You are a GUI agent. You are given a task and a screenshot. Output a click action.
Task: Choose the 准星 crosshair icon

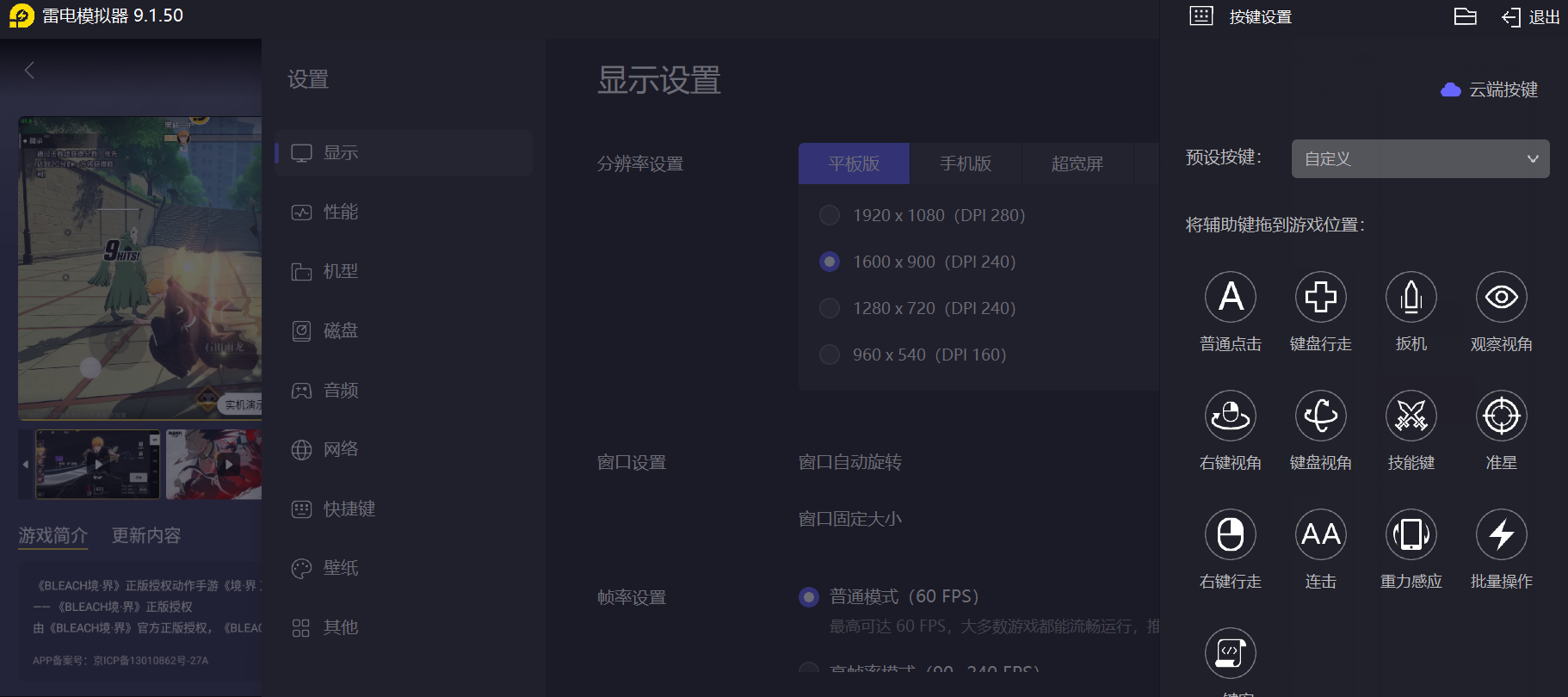(x=1502, y=416)
